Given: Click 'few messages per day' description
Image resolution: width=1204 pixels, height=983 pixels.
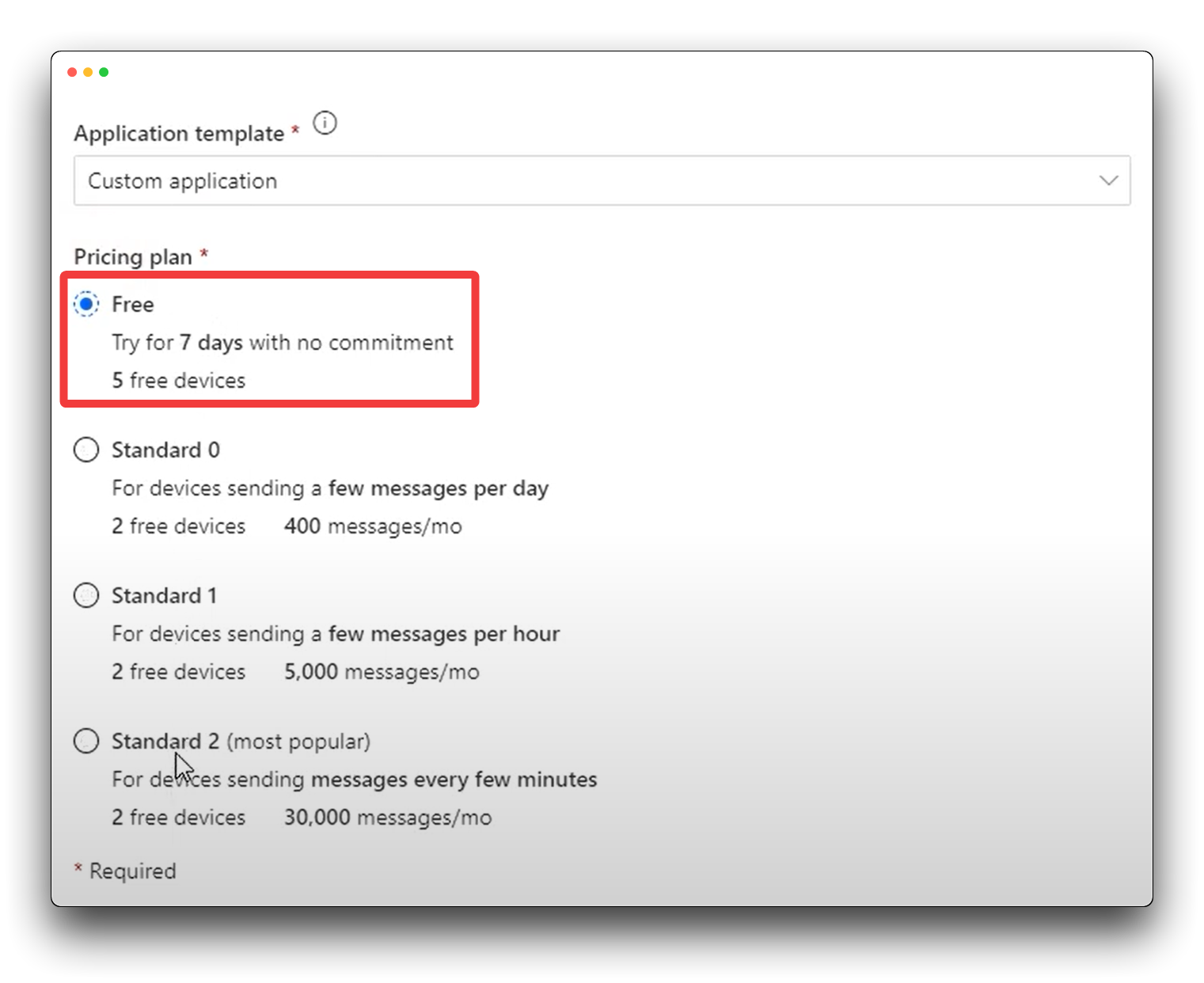Looking at the screenshot, I should point(439,488).
